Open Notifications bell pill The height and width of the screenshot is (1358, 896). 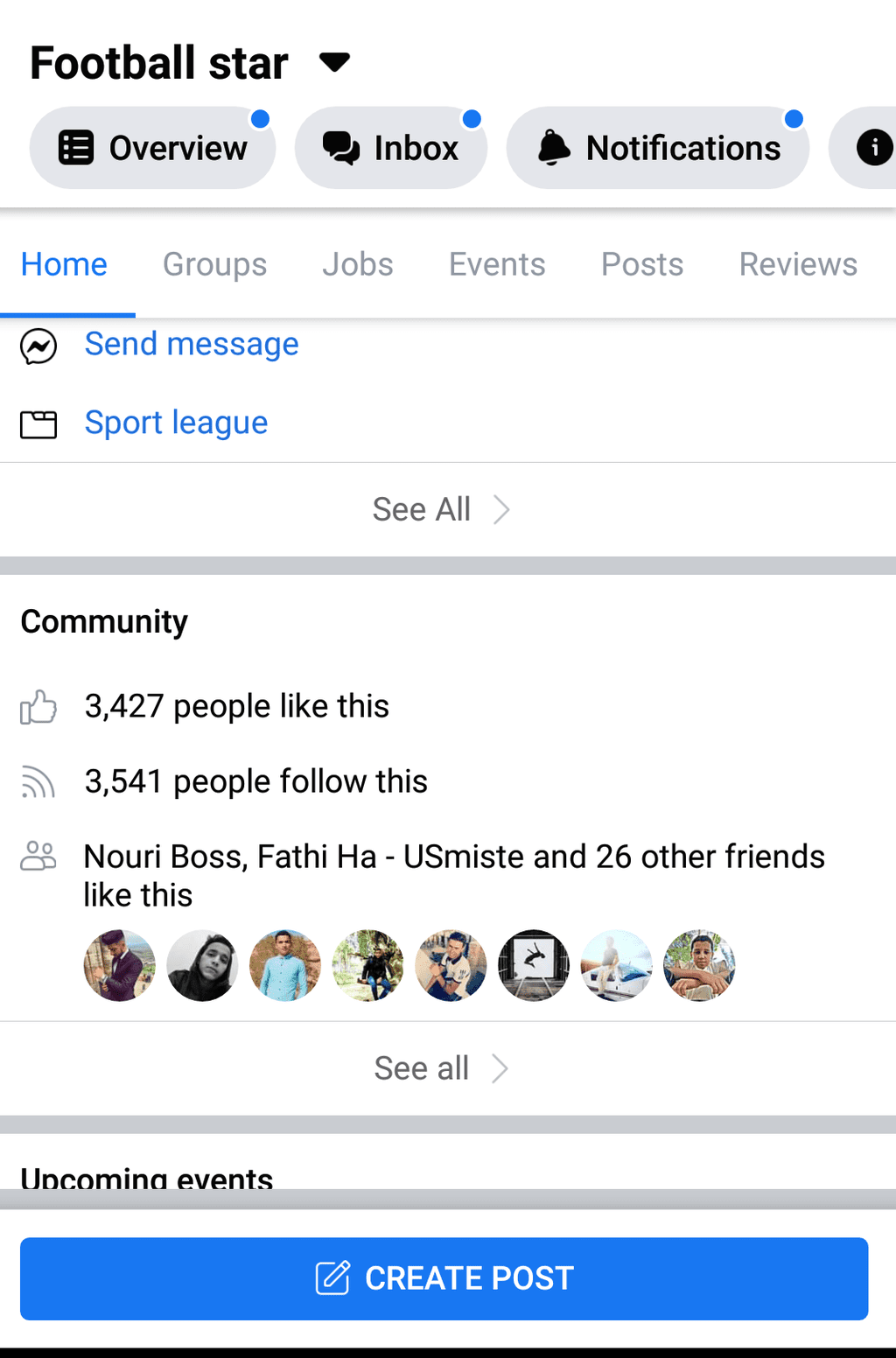(x=658, y=148)
